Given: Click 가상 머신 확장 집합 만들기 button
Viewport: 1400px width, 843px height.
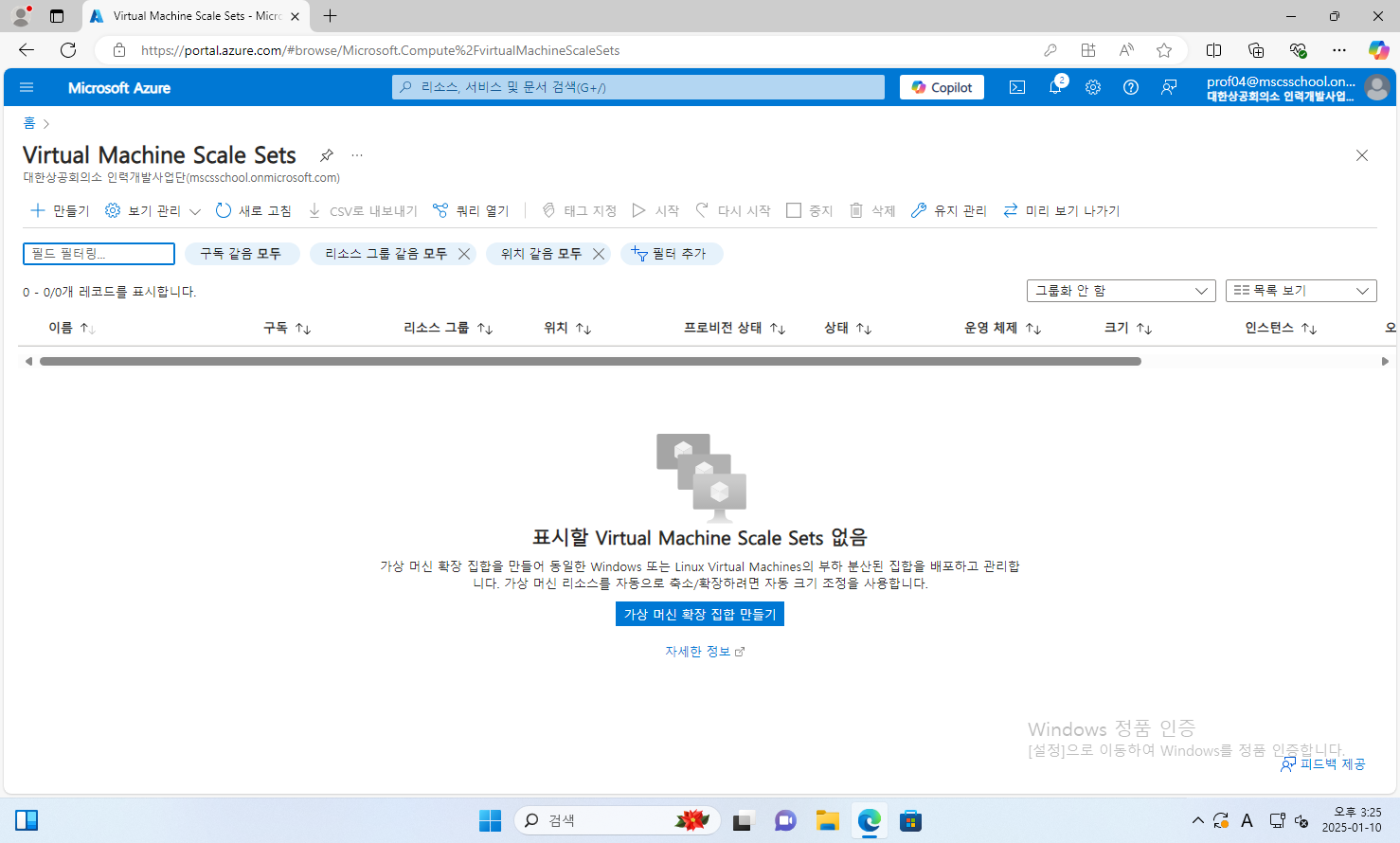Looking at the screenshot, I should (700, 615).
